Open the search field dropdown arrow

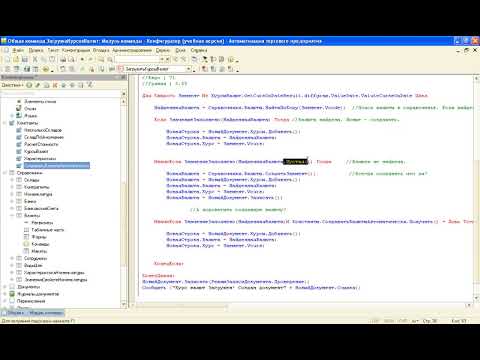click(162, 59)
